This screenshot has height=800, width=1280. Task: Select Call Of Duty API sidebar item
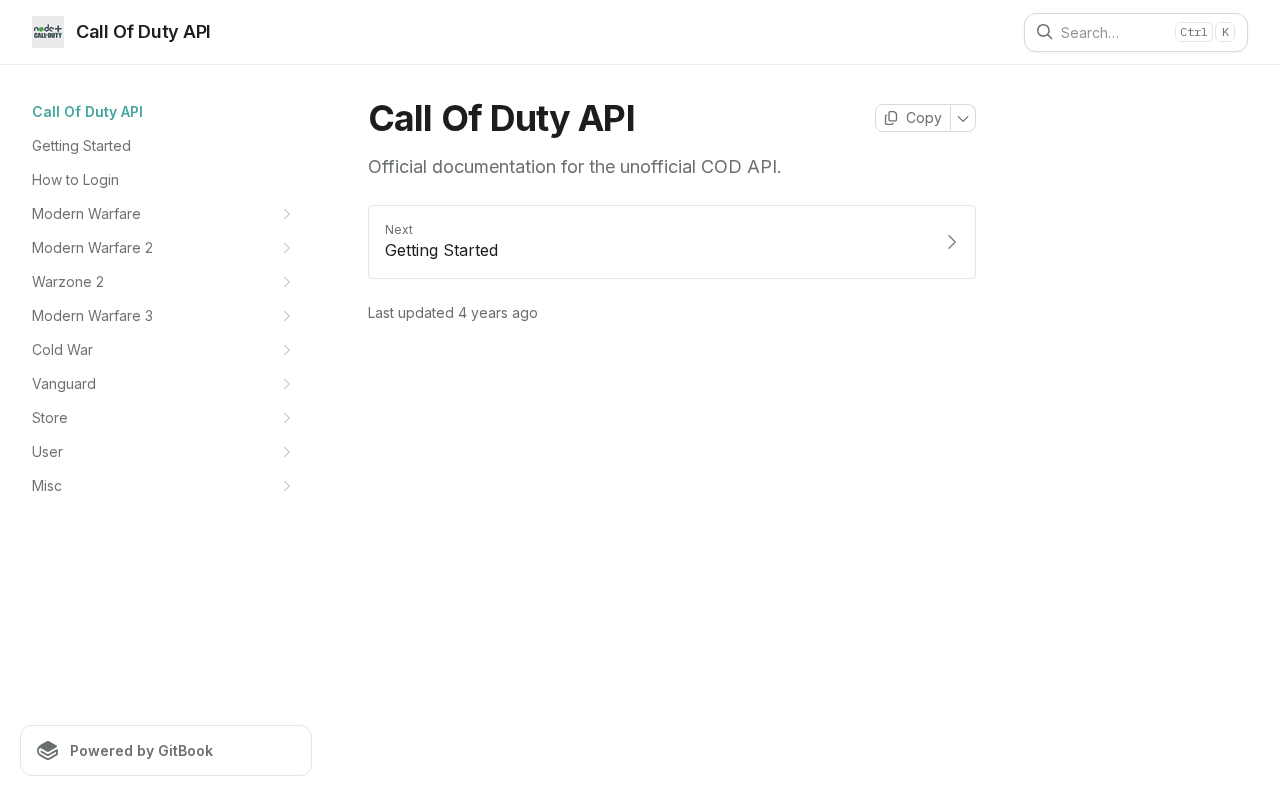coord(87,112)
